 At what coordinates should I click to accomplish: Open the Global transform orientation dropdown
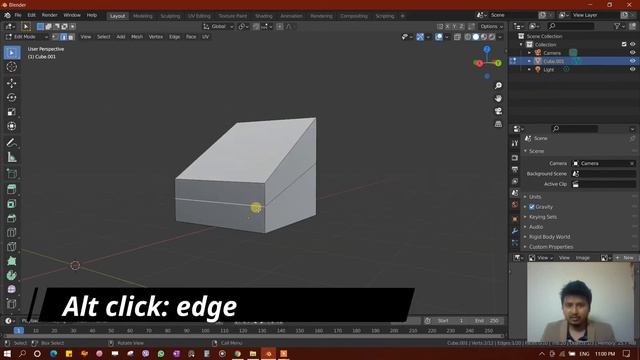[x=218, y=27]
